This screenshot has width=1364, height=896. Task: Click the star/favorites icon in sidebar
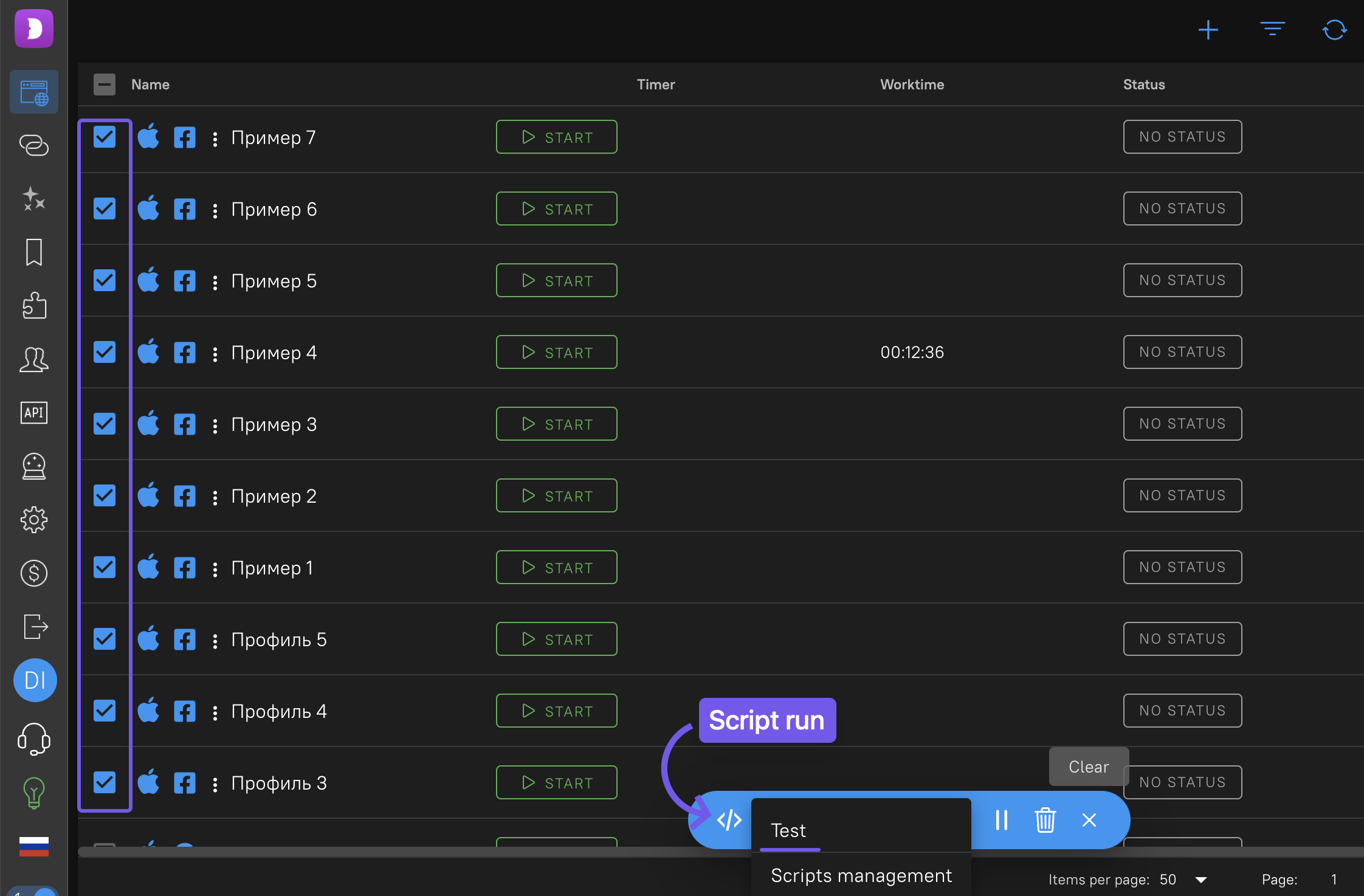point(34,198)
